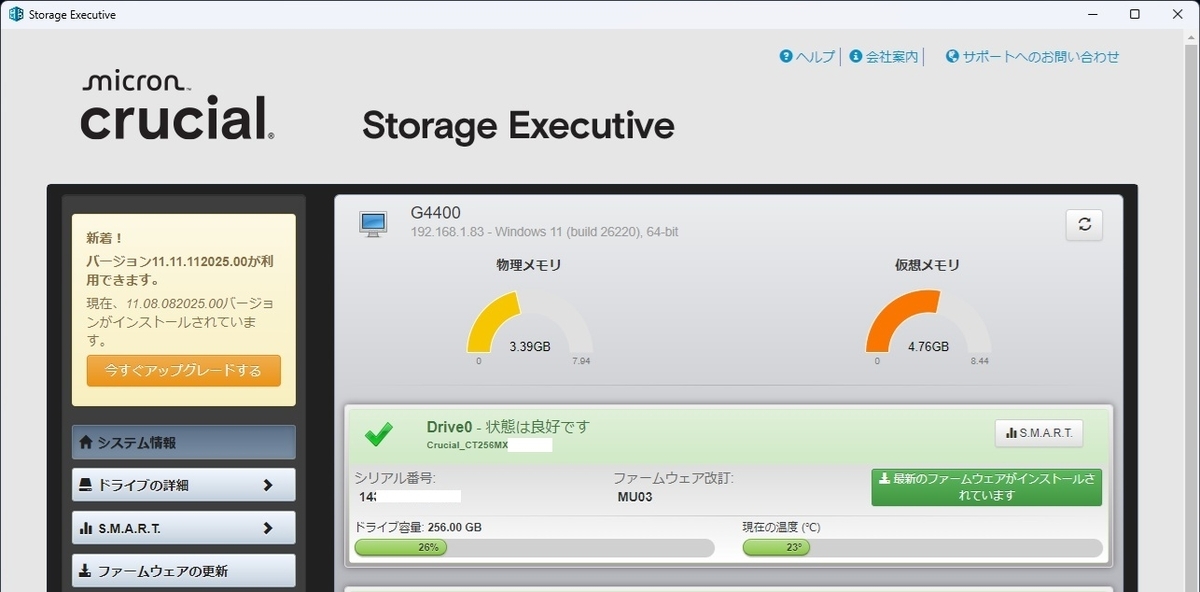Click the 仮想メモリ orange gauge
This screenshot has width=1200, height=592.
pyautogui.click(x=927, y=322)
